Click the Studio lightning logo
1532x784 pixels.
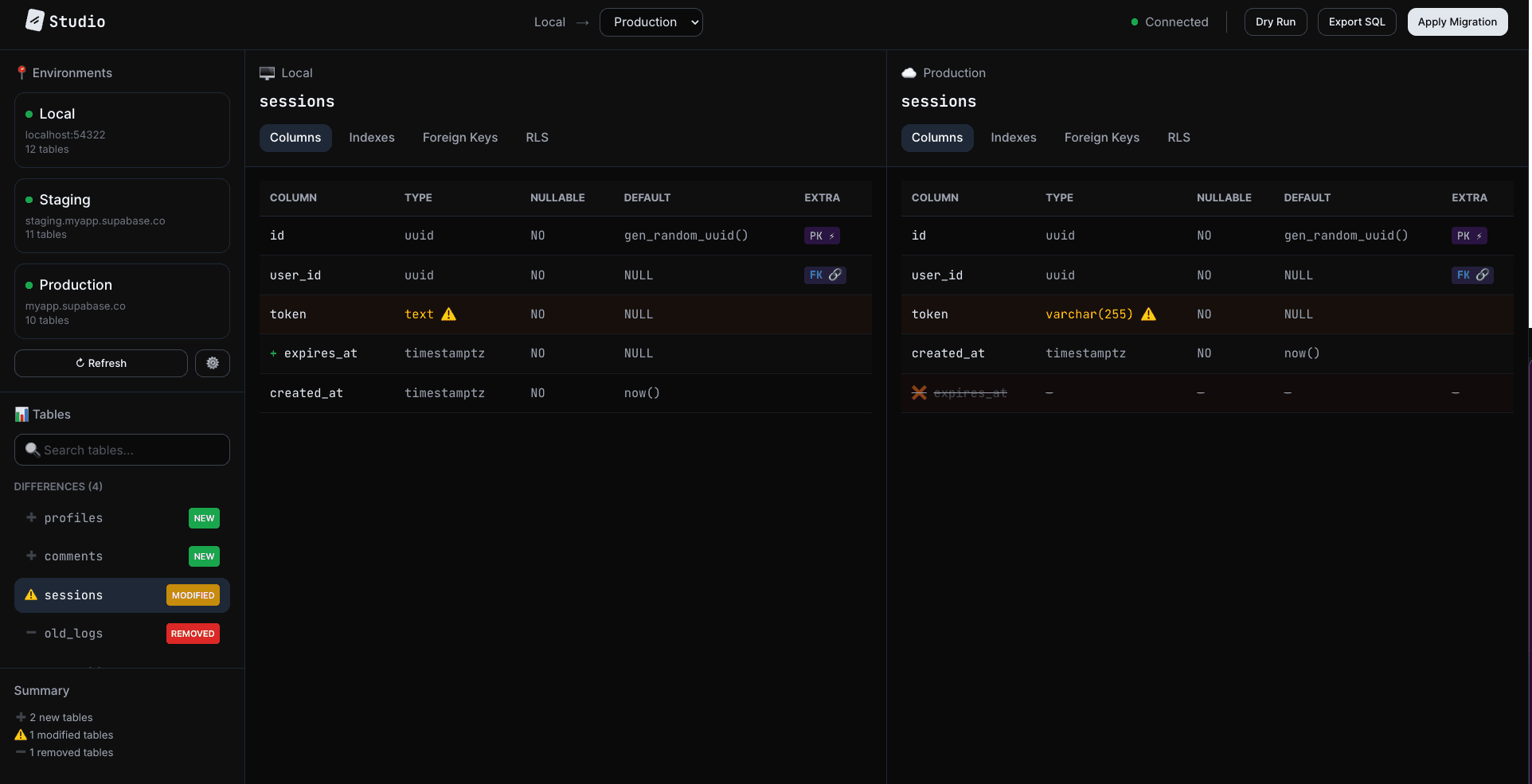[33, 21]
